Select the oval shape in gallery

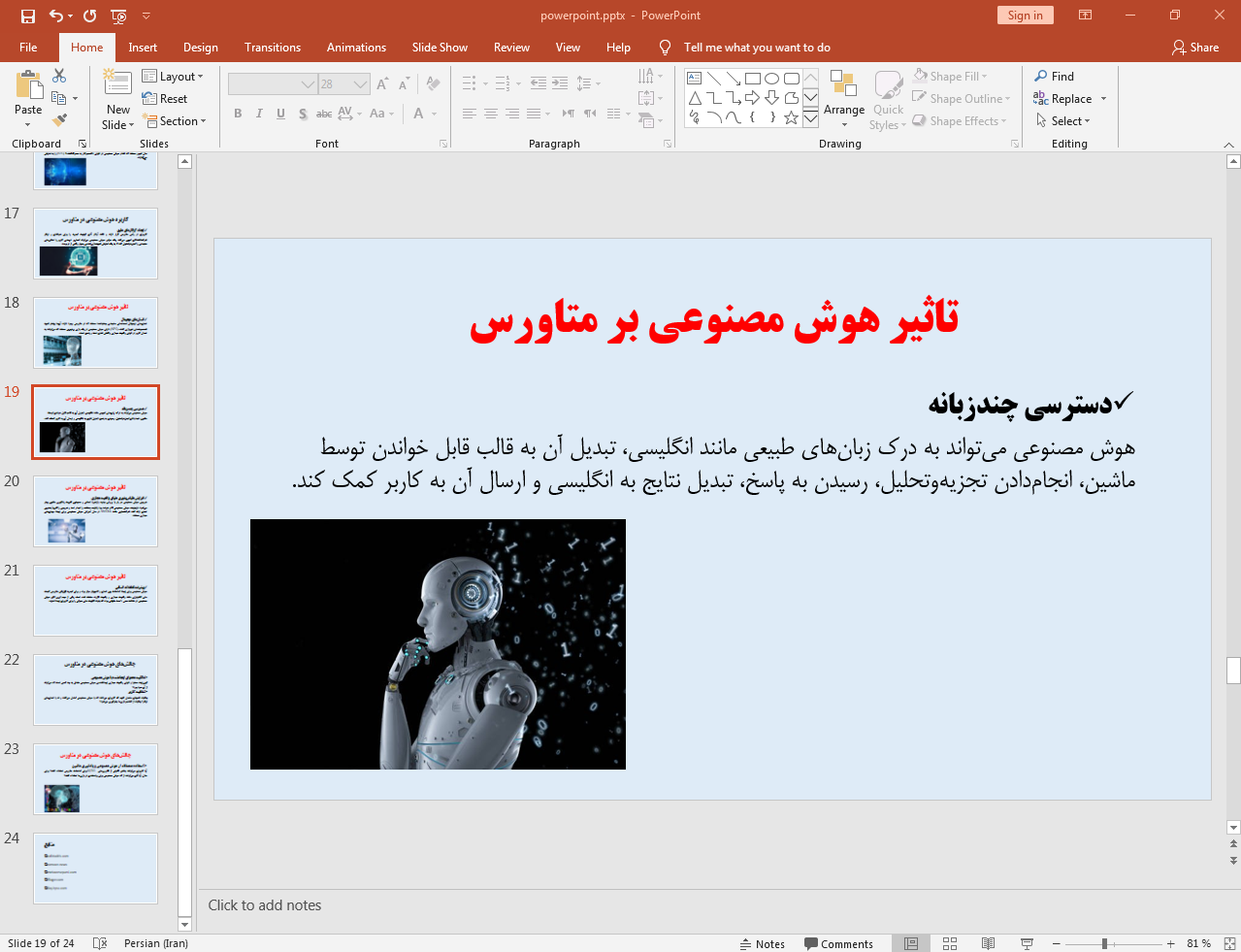coord(772,78)
